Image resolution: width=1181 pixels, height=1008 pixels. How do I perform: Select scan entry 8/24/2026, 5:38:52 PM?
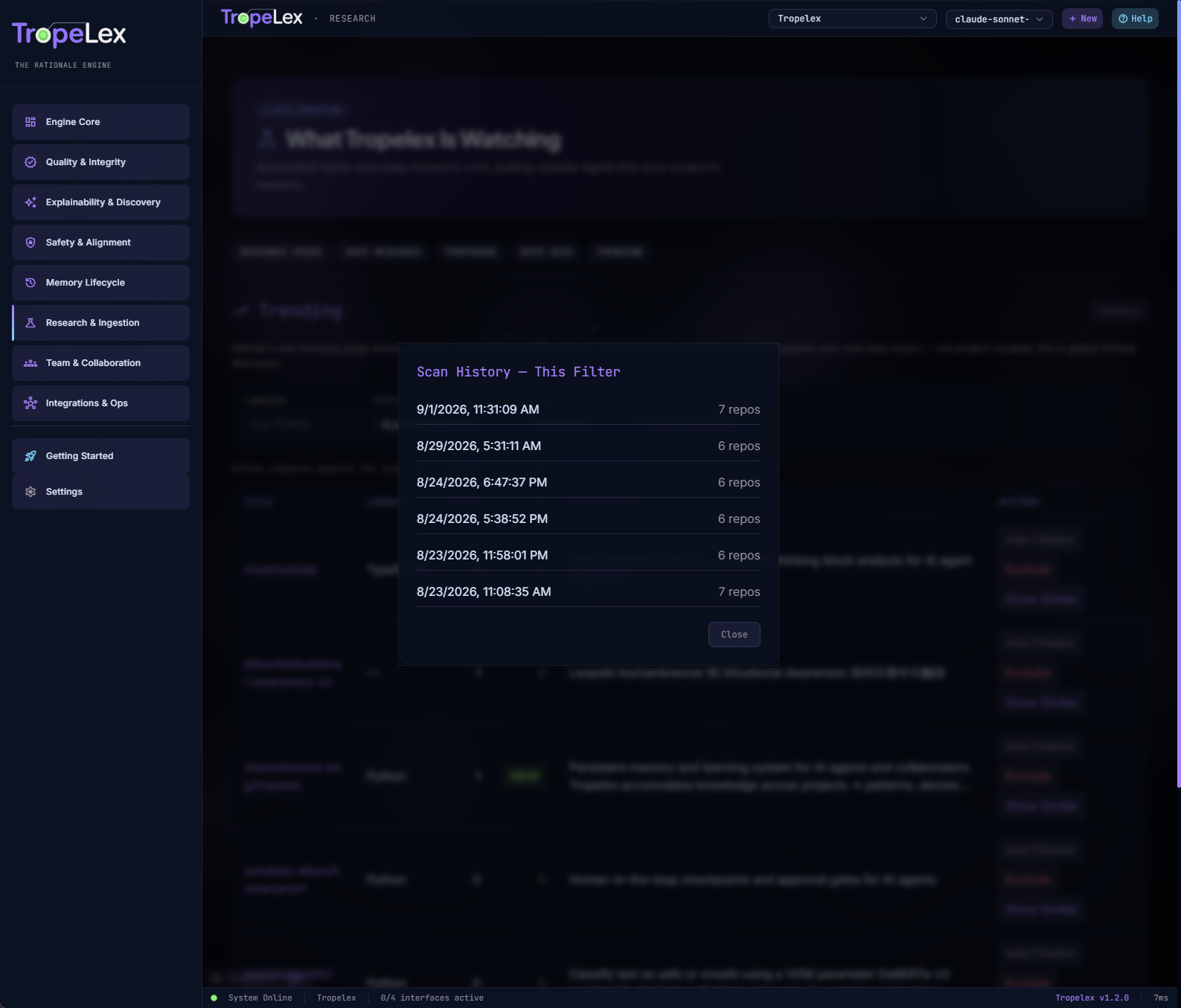pyautogui.click(x=589, y=519)
